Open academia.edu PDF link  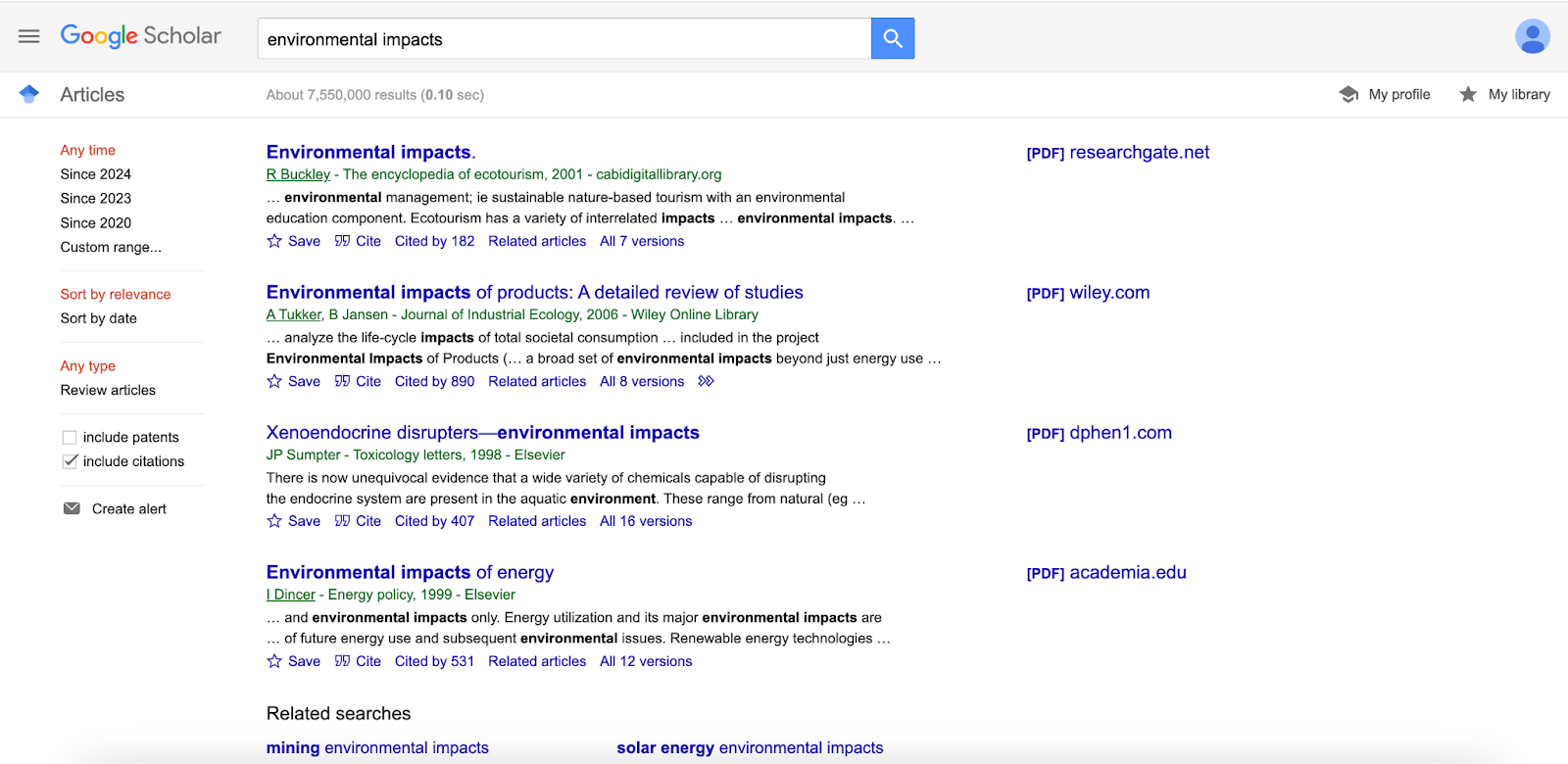[x=1106, y=572]
